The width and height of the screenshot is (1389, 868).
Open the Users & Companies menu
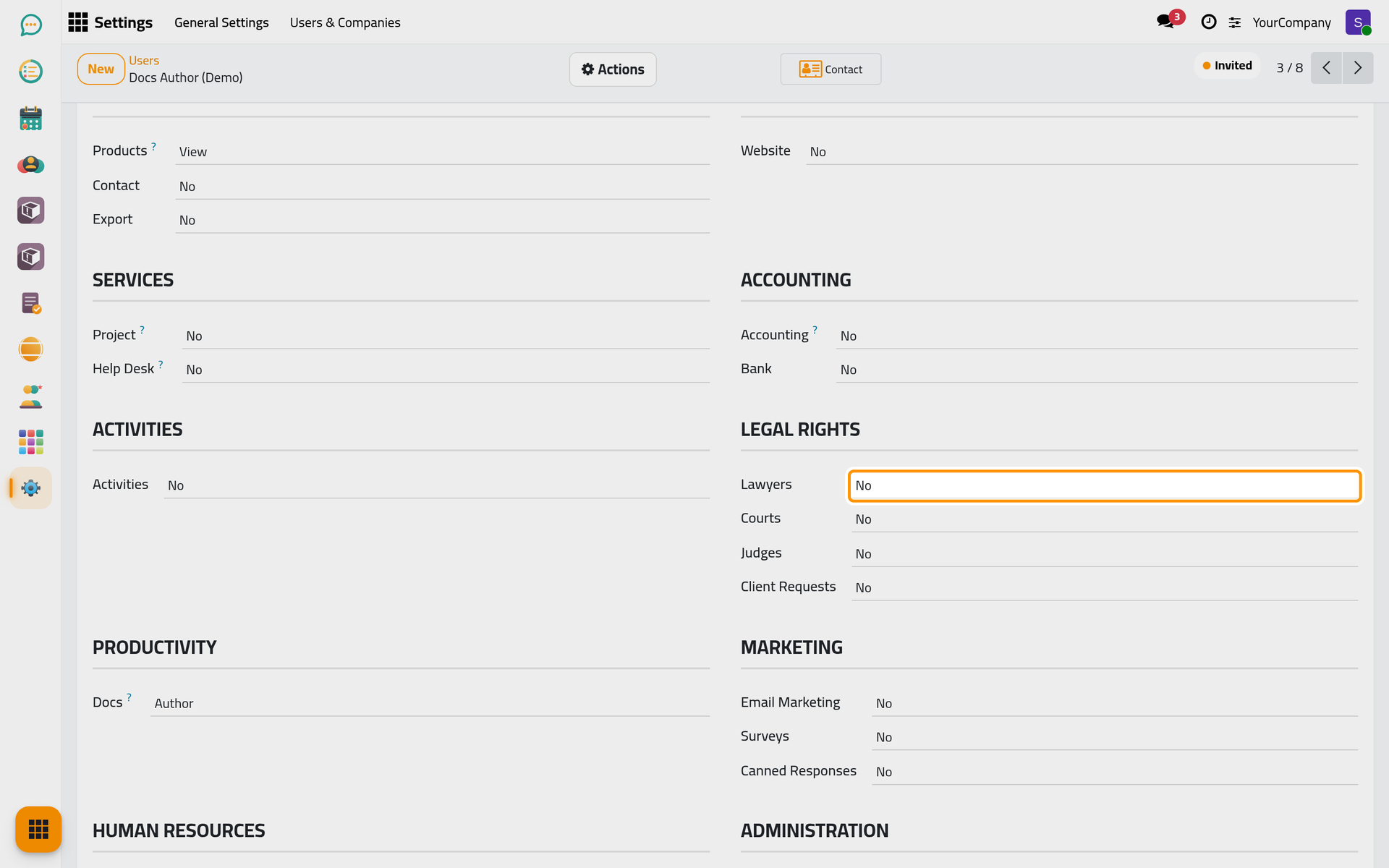click(x=345, y=22)
